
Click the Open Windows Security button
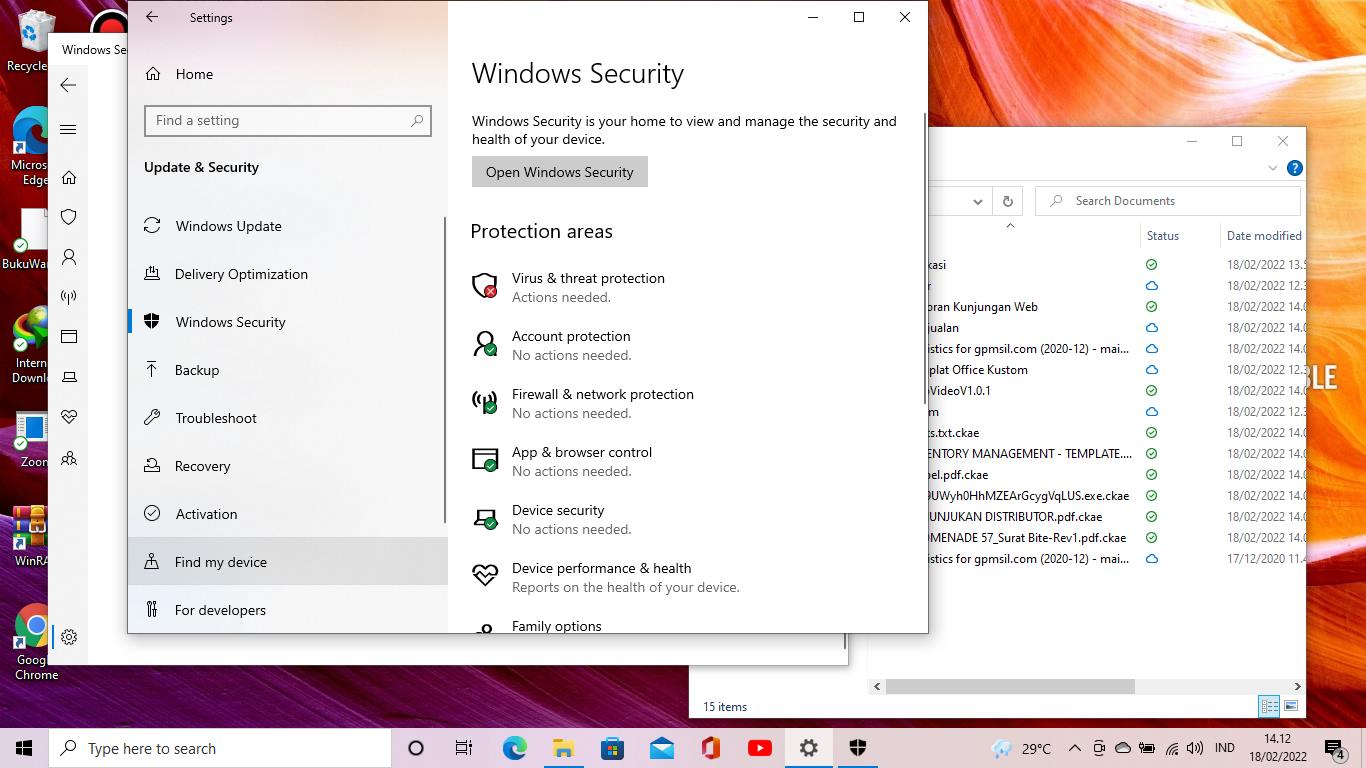[x=559, y=172]
